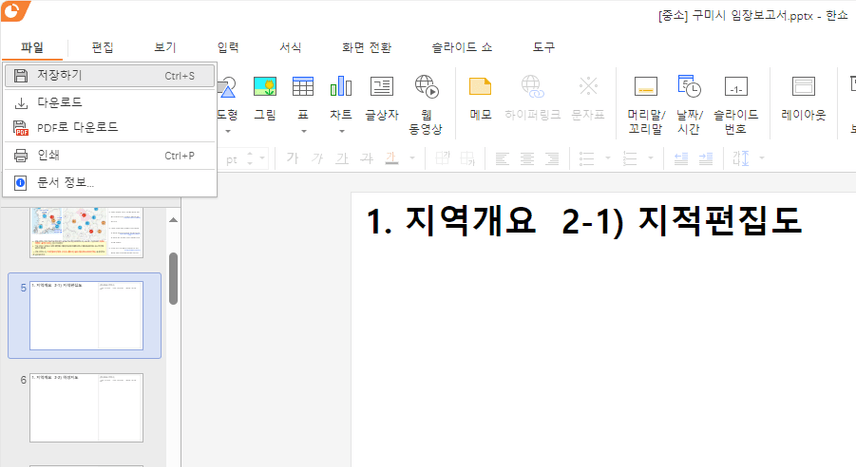Open numbered list dropdown arrow
Screen dimensions: 856x467
(x=651, y=159)
